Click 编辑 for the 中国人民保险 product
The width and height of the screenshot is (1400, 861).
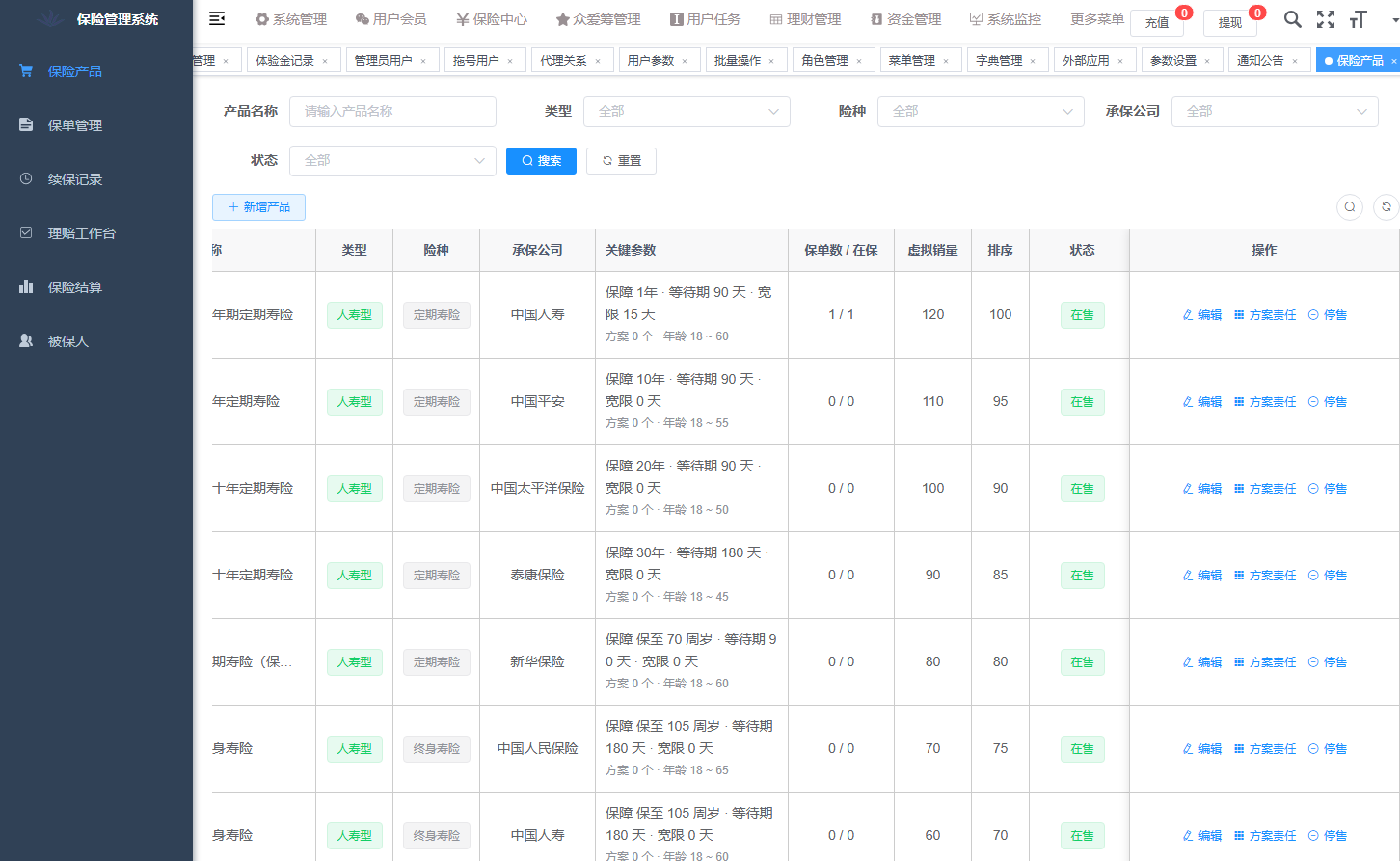(1202, 749)
